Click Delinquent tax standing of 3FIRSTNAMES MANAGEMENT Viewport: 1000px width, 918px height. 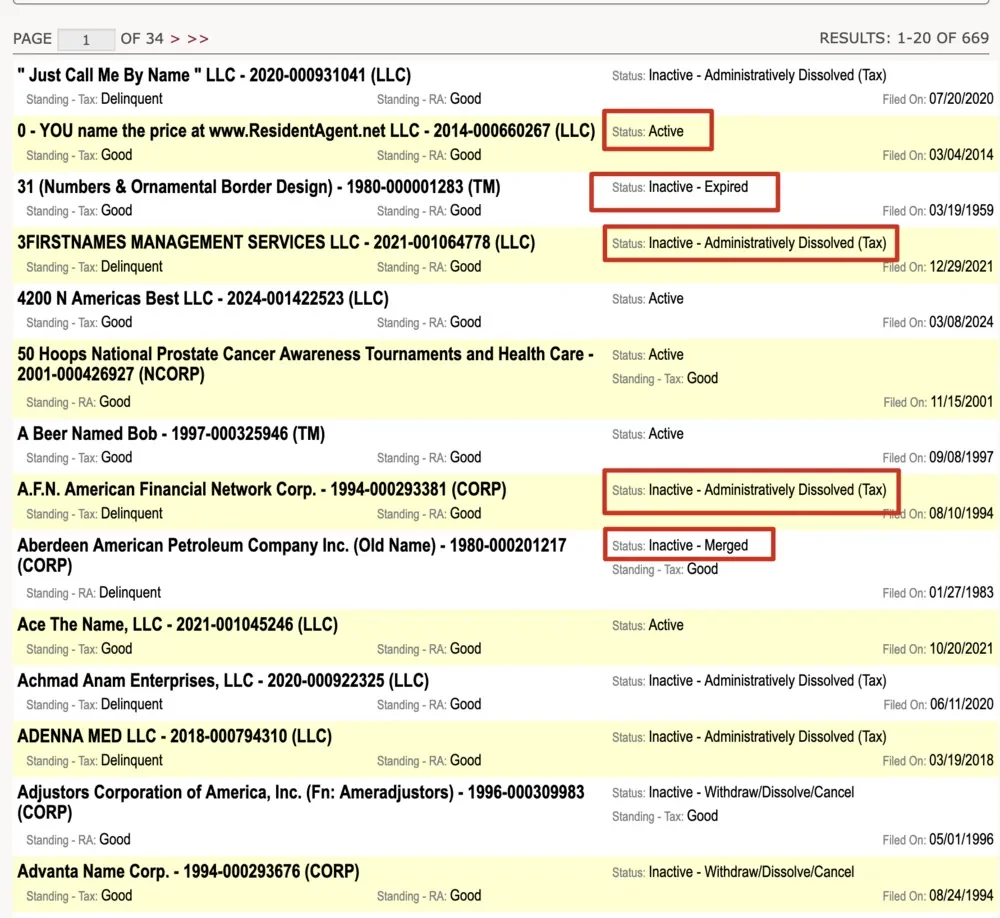(x=132, y=267)
